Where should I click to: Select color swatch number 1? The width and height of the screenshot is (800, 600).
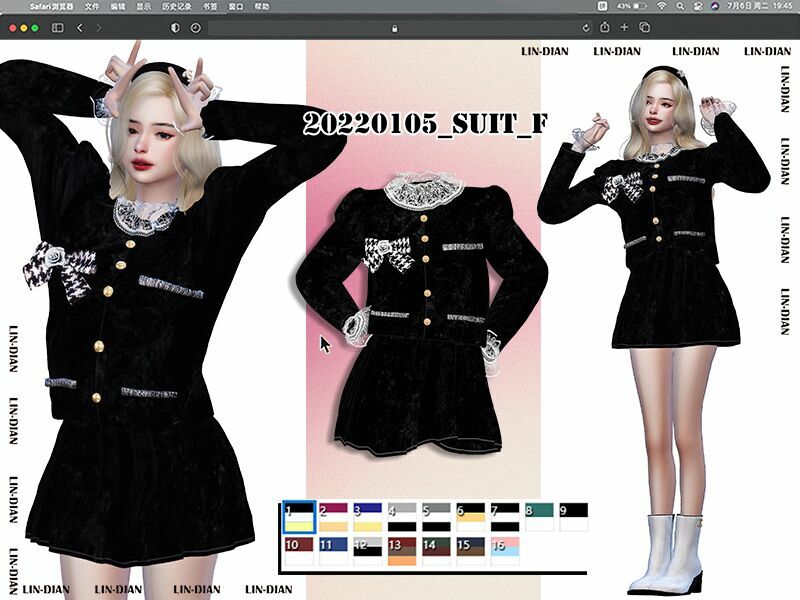pos(299,517)
